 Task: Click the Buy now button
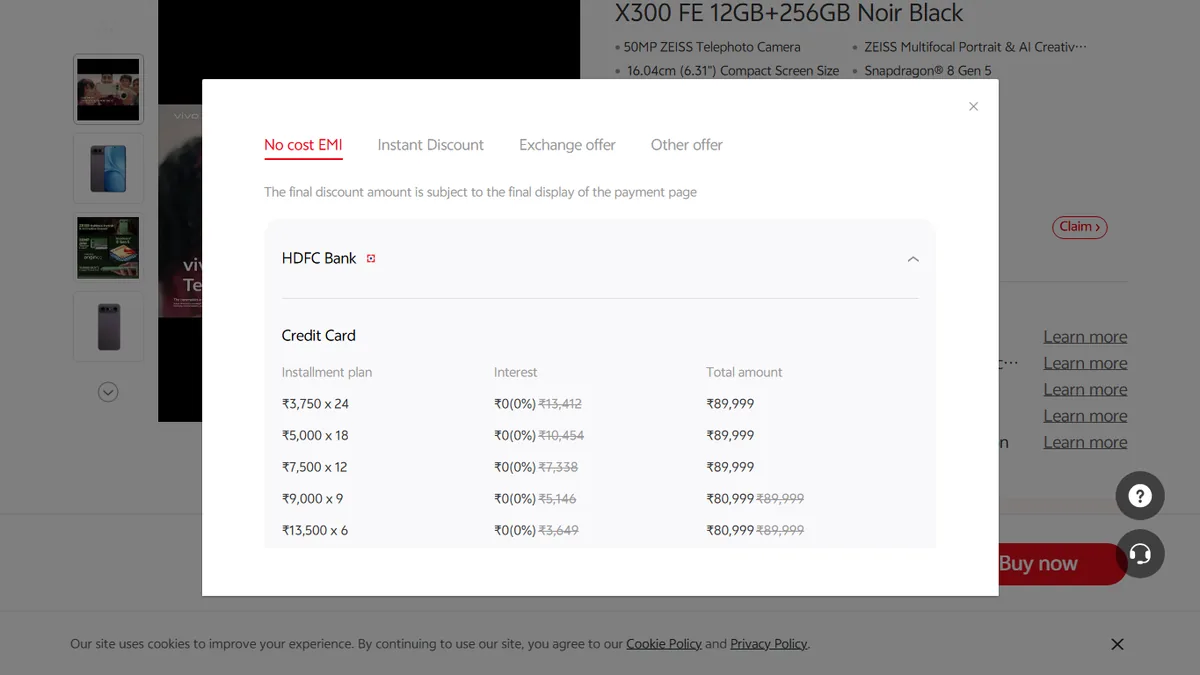pos(1062,564)
